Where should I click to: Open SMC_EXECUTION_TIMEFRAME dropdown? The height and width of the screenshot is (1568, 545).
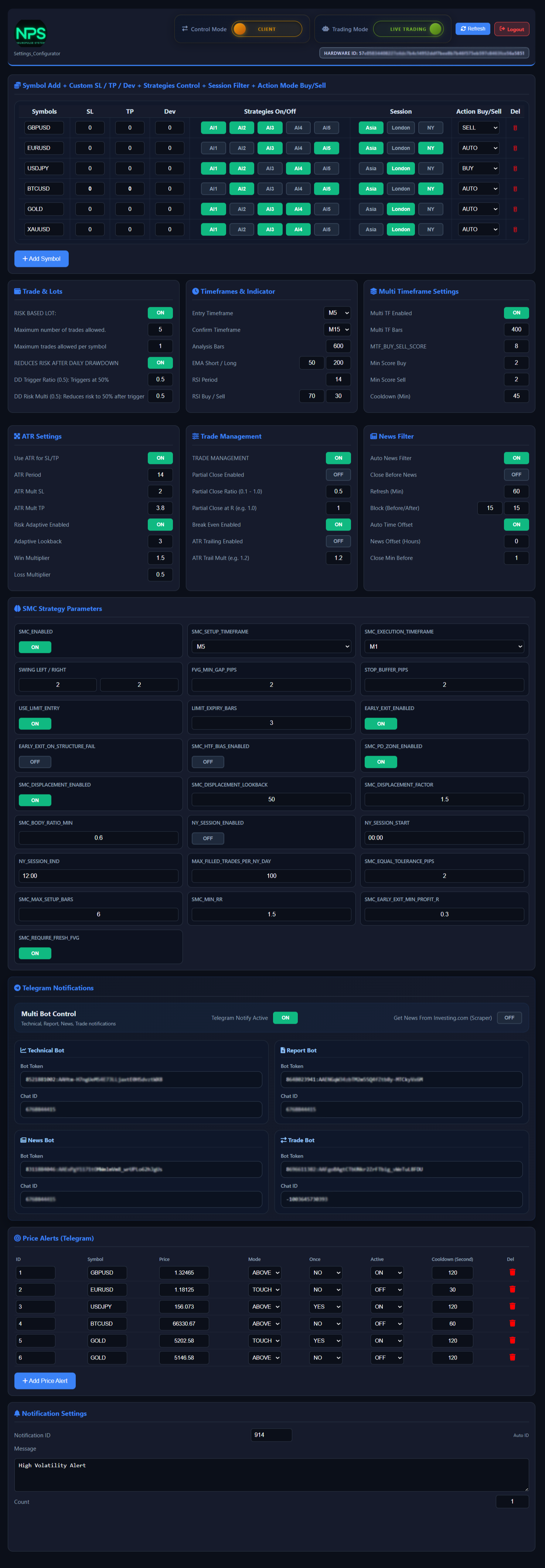[444, 646]
